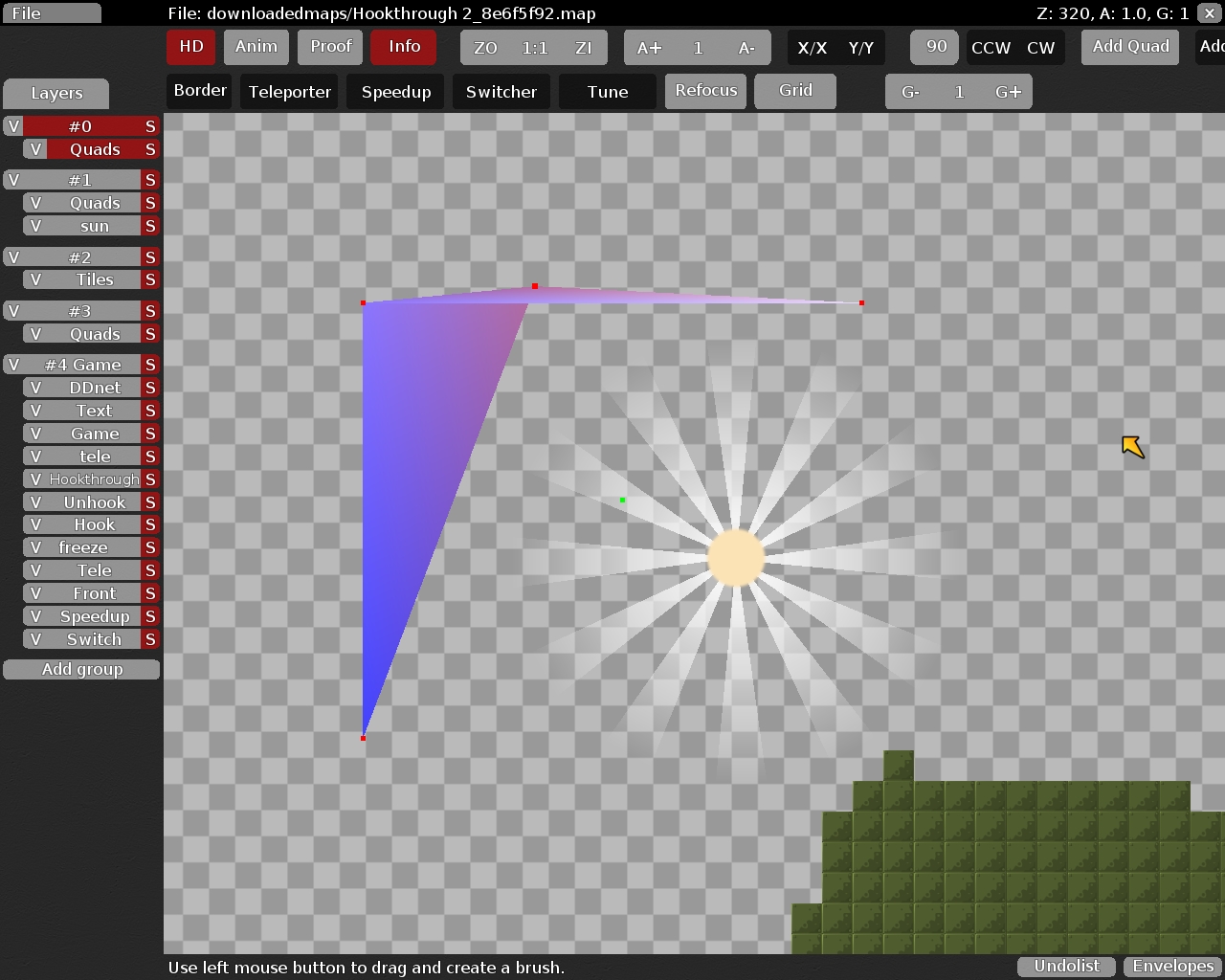Click the ZO zoom out button
This screenshot has width=1225, height=980.
coord(485,48)
